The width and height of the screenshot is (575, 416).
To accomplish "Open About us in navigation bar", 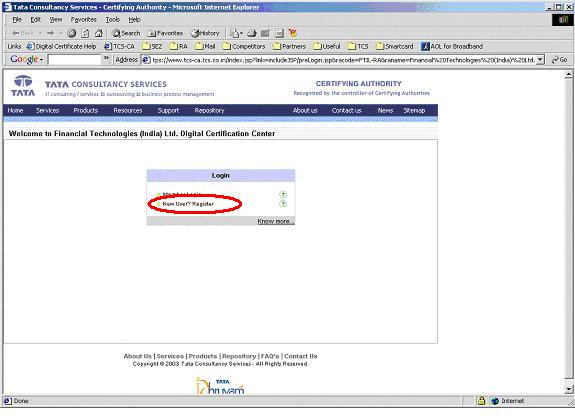I will [x=305, y=110].
